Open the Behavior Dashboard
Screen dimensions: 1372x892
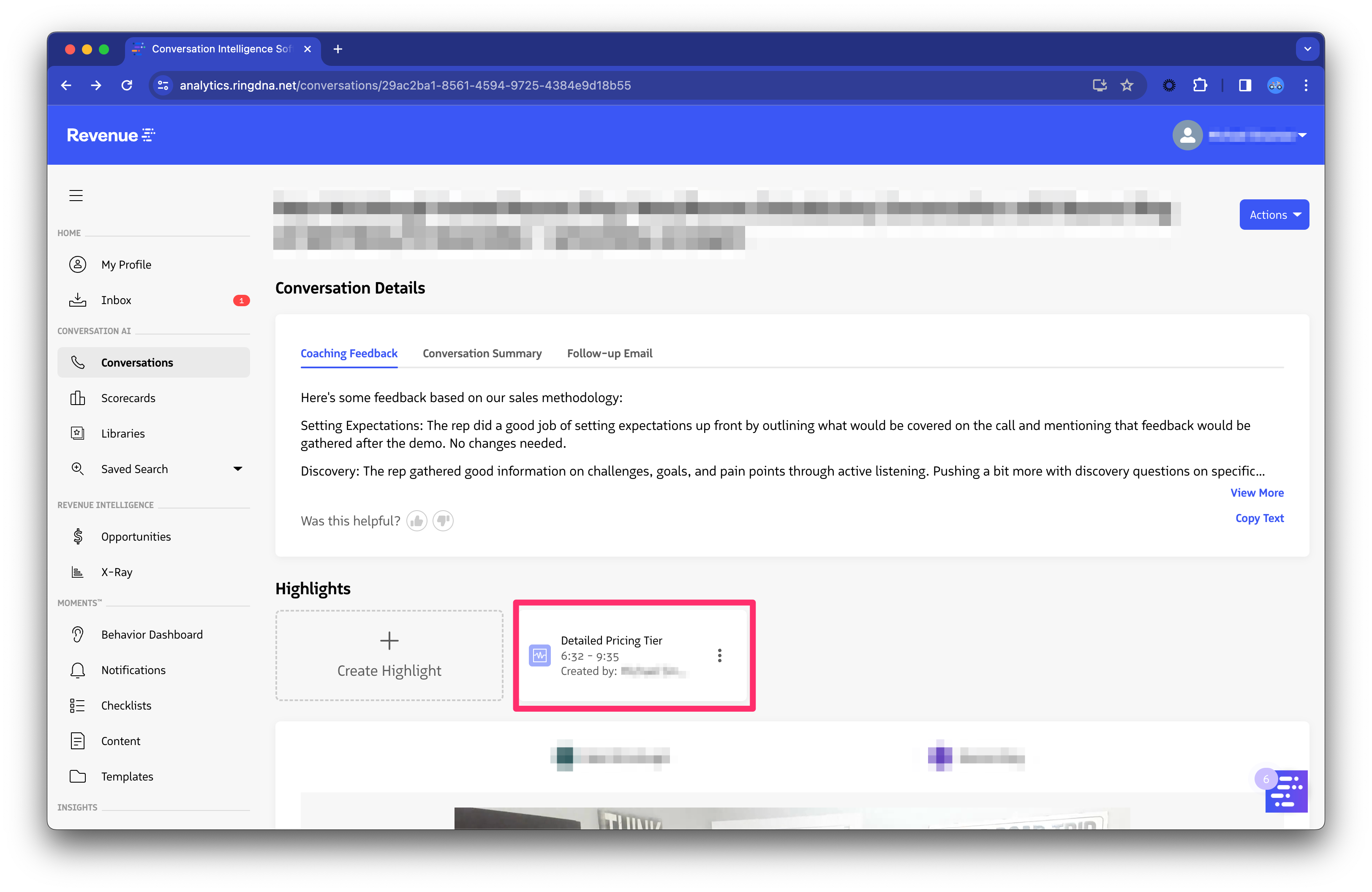(151, 634)
